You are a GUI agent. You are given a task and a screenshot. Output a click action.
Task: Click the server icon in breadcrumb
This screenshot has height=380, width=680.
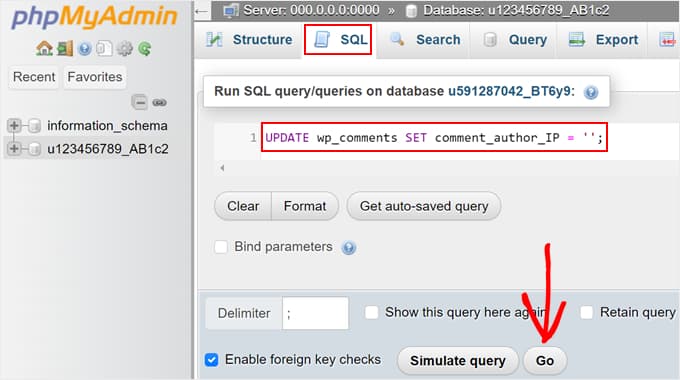point(231,10)
